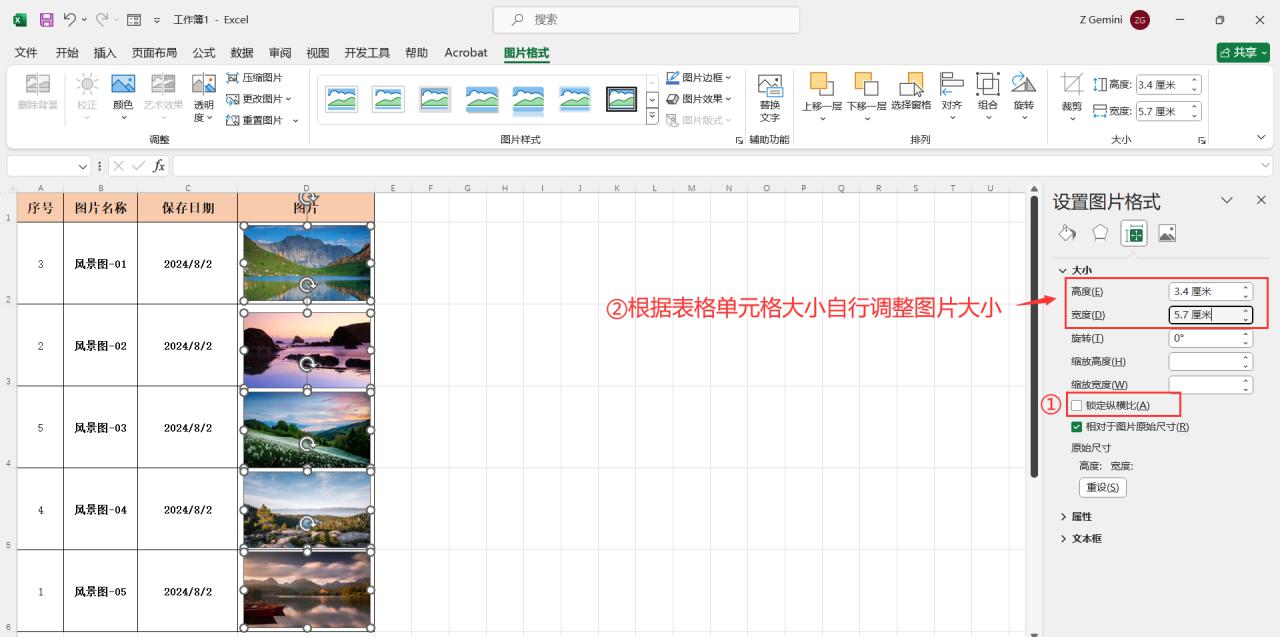Click the ZG account avatar
The width and height of the screenshot is (1280, 637).
(x=1140, y=20)
